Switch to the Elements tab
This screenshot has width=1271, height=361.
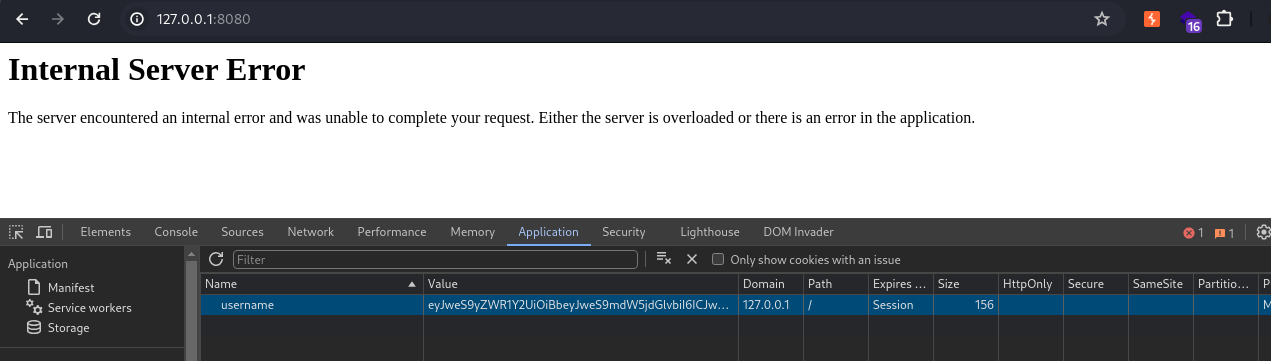pyautogui.click(x=105, y=232)
